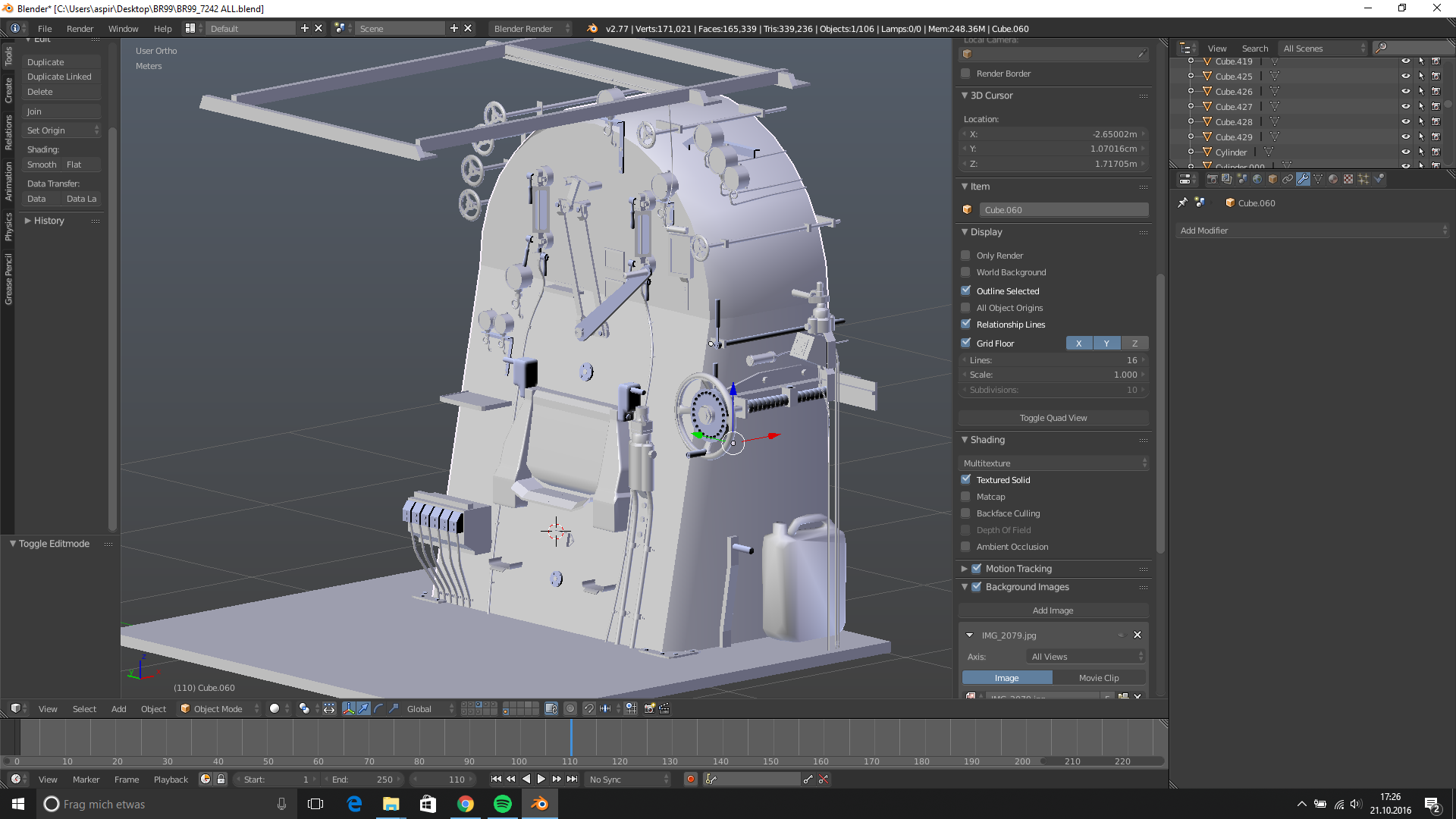Click the current frame 110 field
Image resolution: width=1456 pixels, height=819 pixels.
443,779
